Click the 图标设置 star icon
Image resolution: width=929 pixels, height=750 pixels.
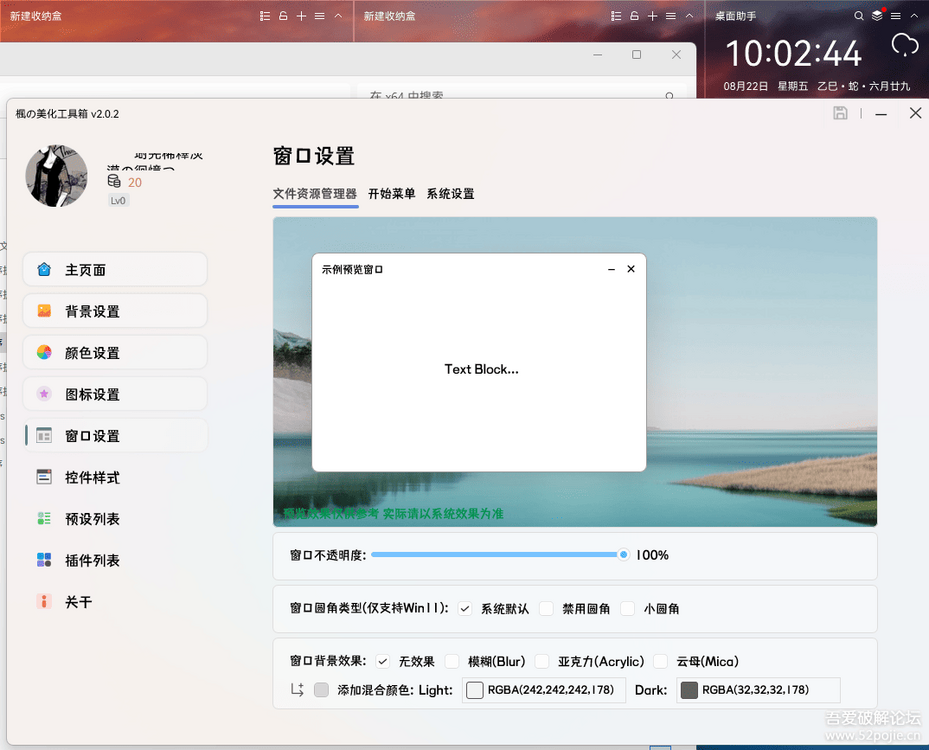coord(44,394)
